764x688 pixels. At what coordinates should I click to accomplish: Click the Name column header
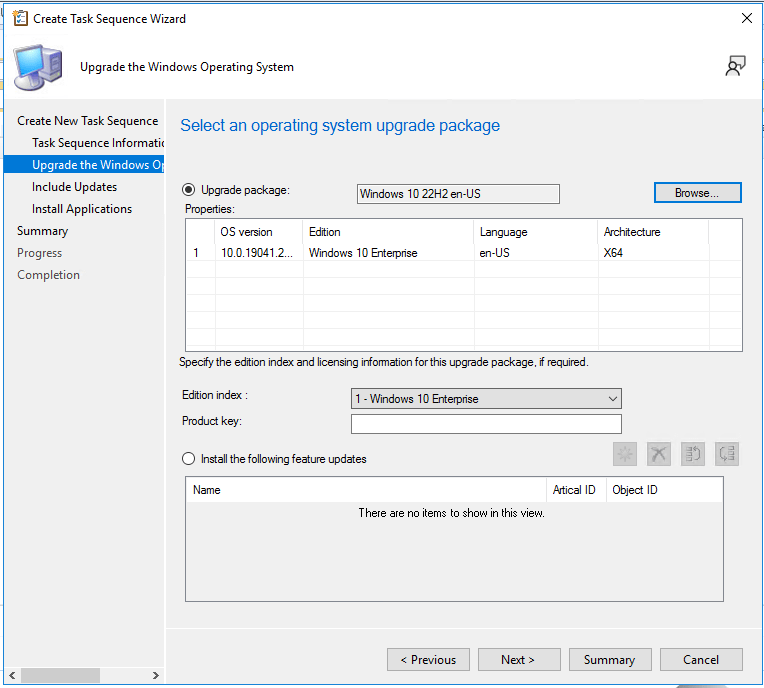coord(366,490)
